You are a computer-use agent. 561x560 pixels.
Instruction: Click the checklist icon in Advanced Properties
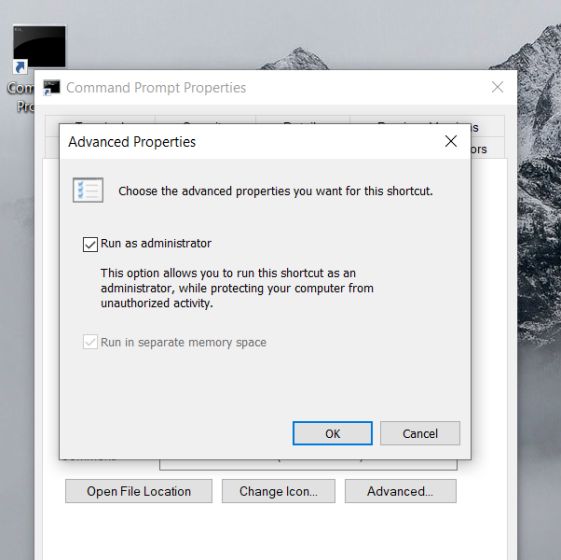click(88, 190)
